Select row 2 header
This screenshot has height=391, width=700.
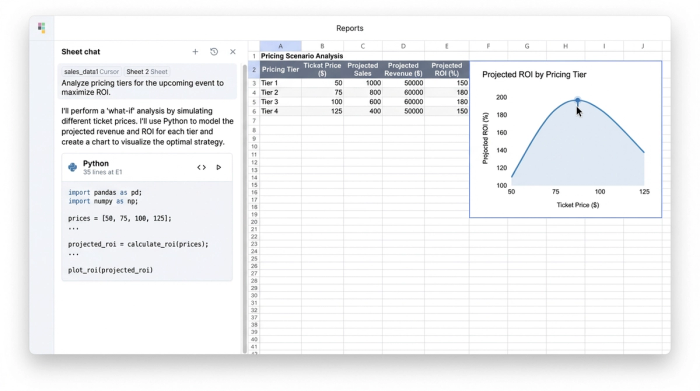254,70
